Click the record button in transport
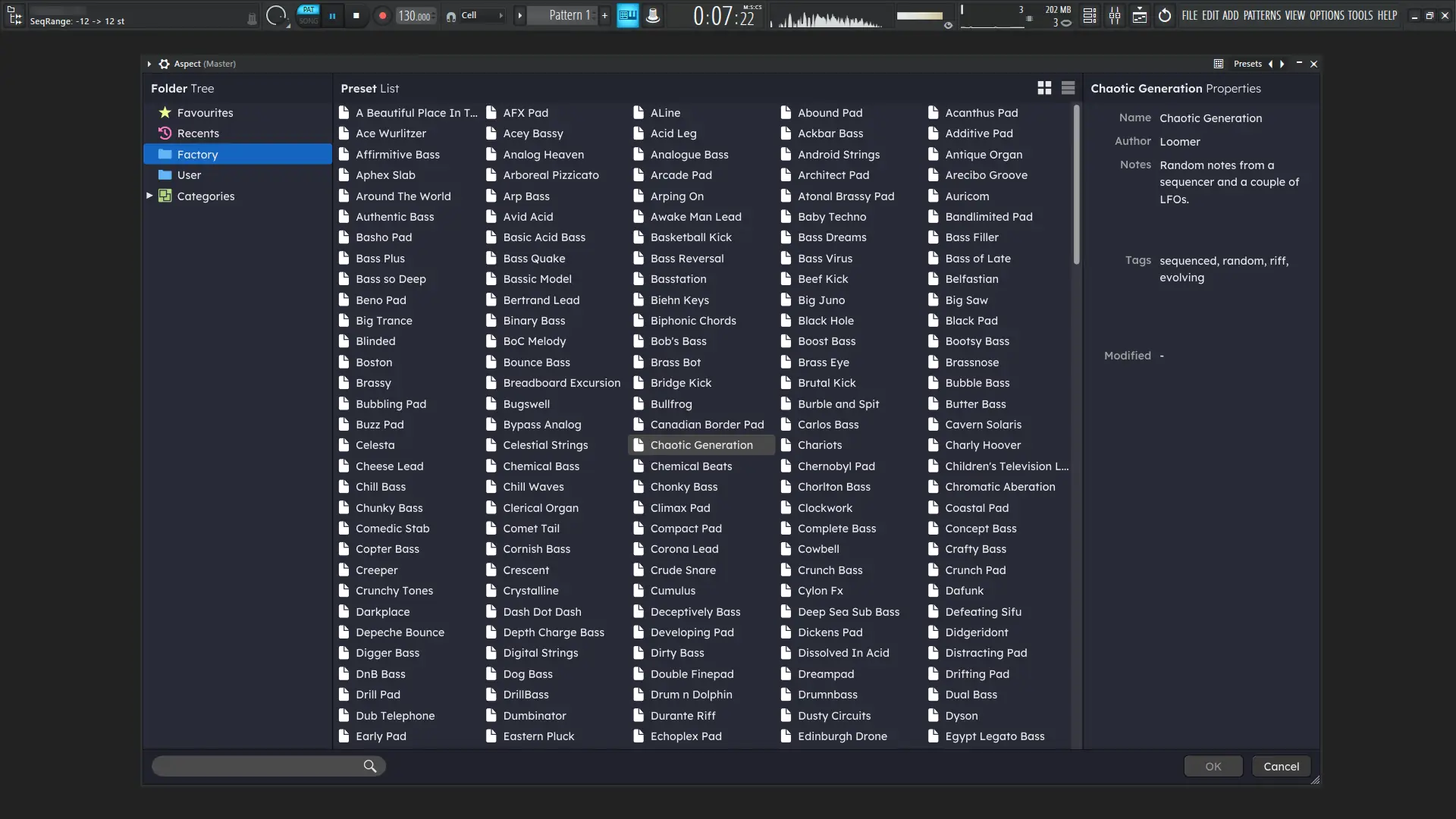Viewport: 1456px width, 819px height. [382, 16]
